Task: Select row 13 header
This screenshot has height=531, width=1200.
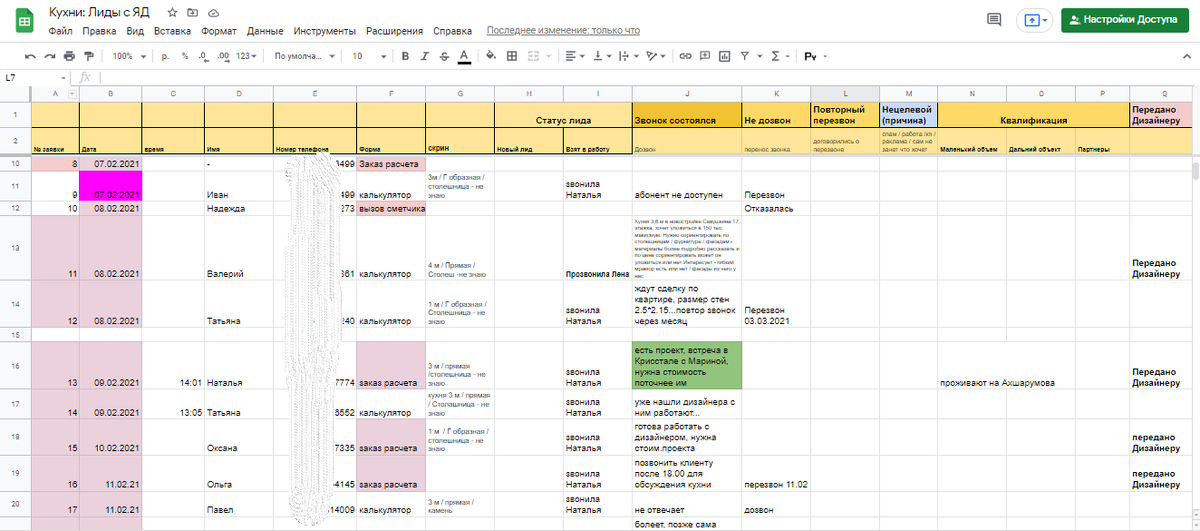Action: [15, 248]
